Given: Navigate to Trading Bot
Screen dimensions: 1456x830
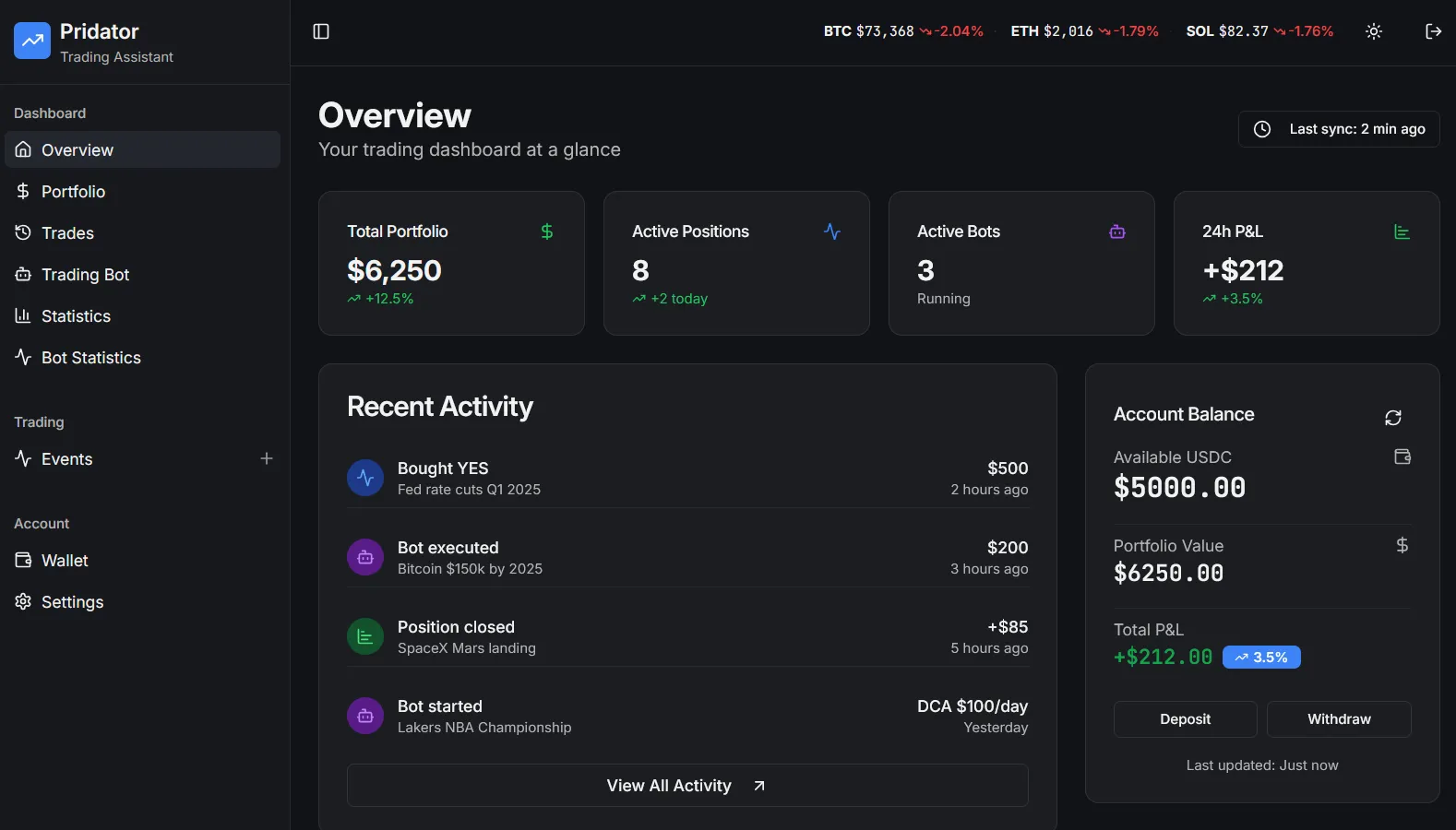Looking at the screenshot, I should [x=142, y=274].
